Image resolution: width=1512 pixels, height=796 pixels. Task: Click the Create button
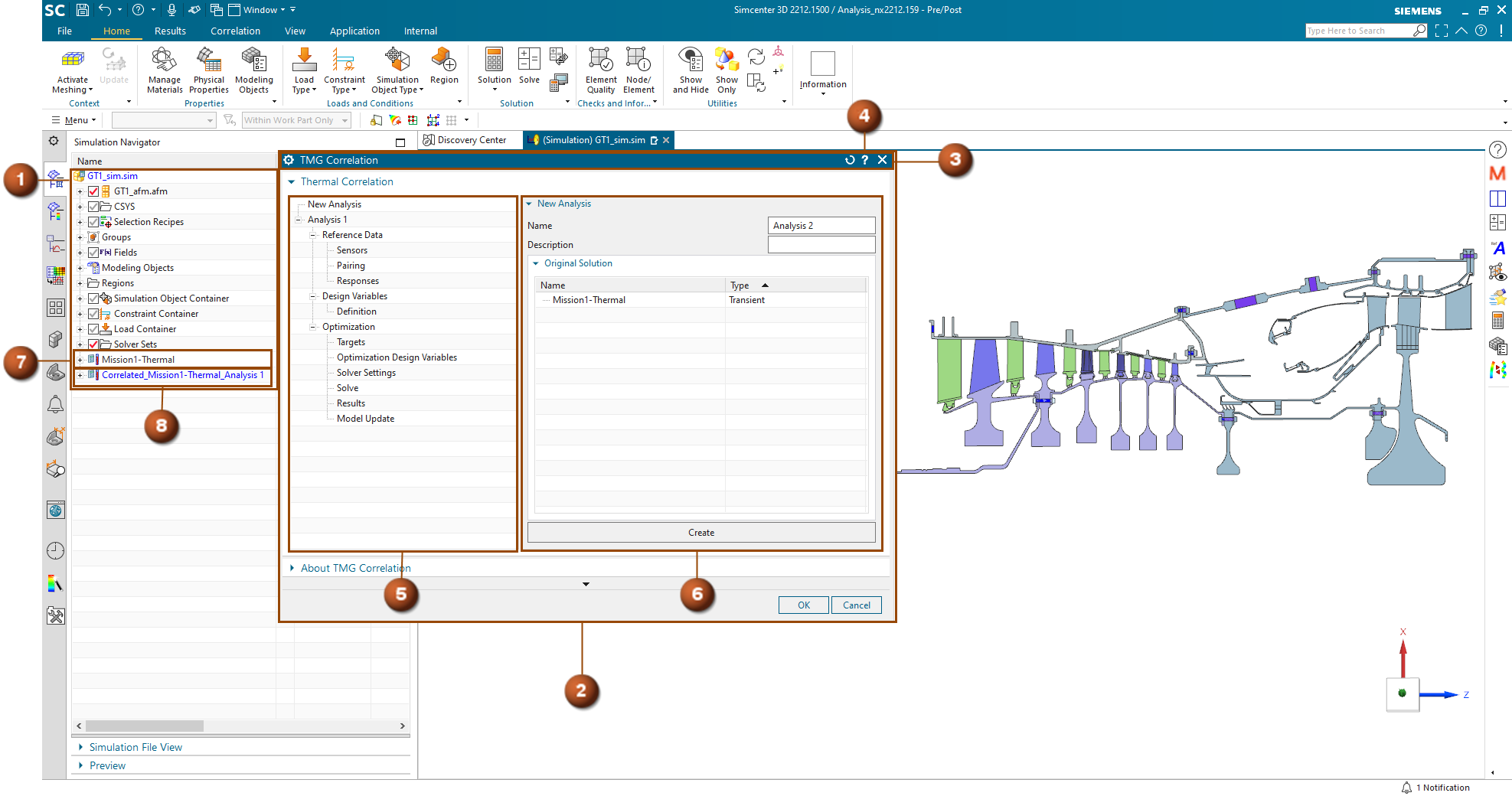point(701,533)
